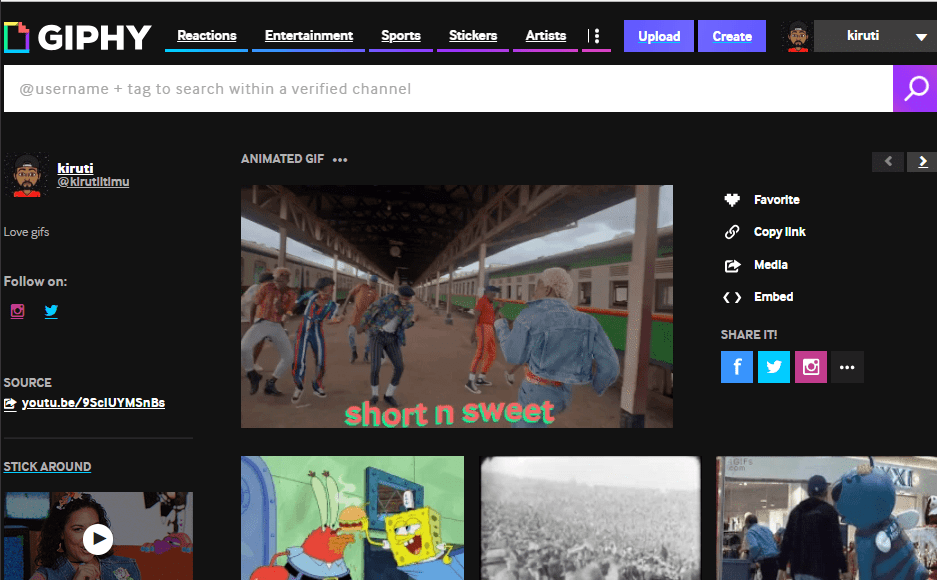This screenshot has width=937, height=580.
Task: Open kiruti's Twitter follow link
Action: point(51,311)
